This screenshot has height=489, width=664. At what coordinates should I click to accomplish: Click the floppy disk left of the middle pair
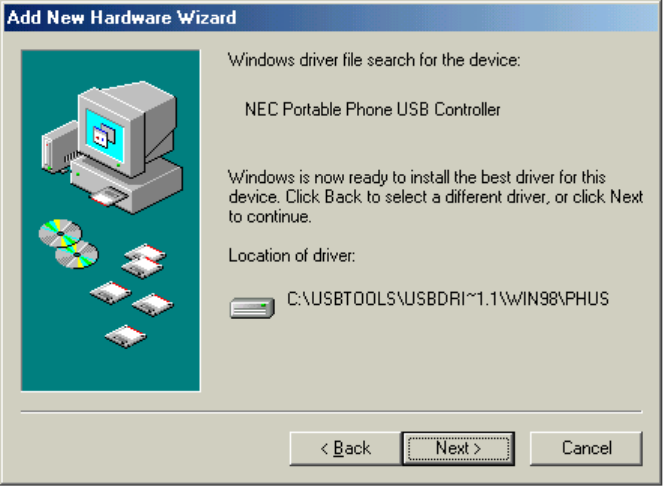point(111,293)
